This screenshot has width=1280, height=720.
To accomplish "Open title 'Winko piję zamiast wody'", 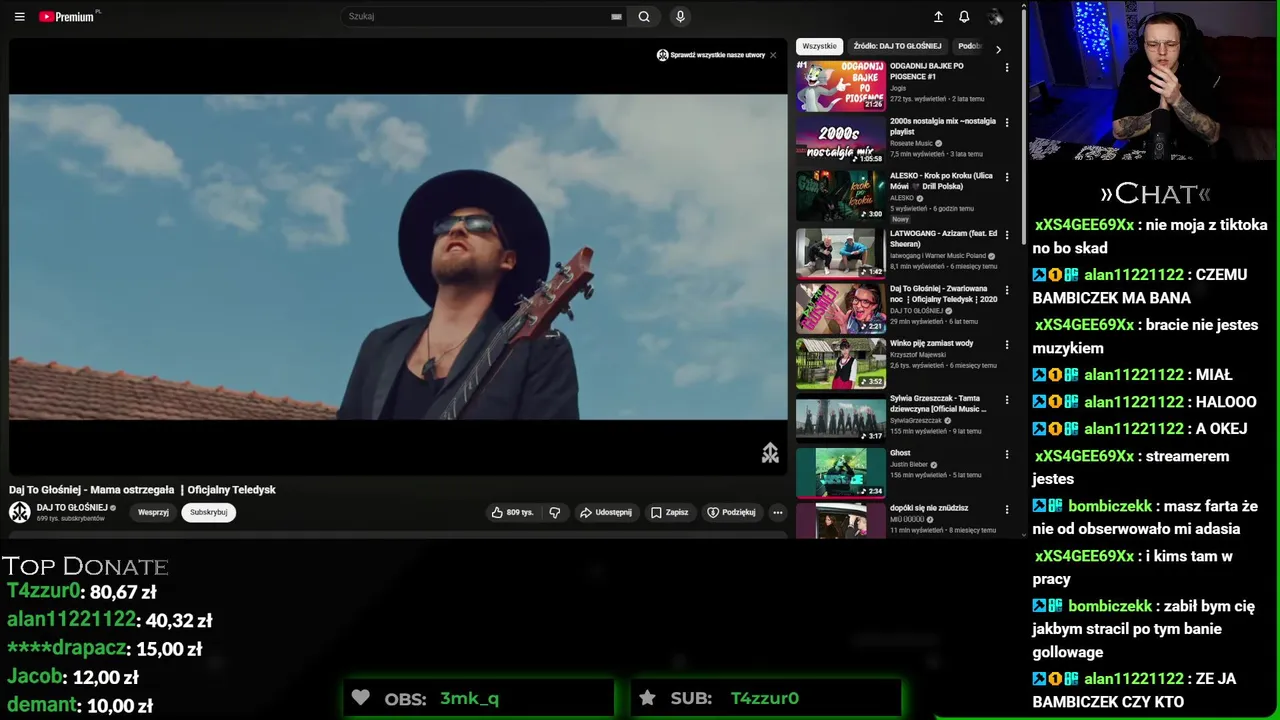I will pyautogui.click(x=932, y=343).
